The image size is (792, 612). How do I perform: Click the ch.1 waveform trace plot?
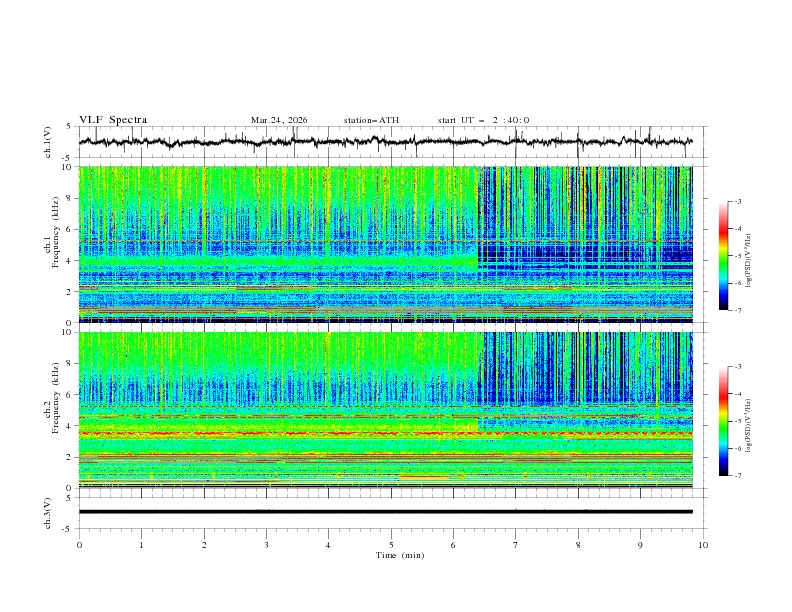pos(386,142)
